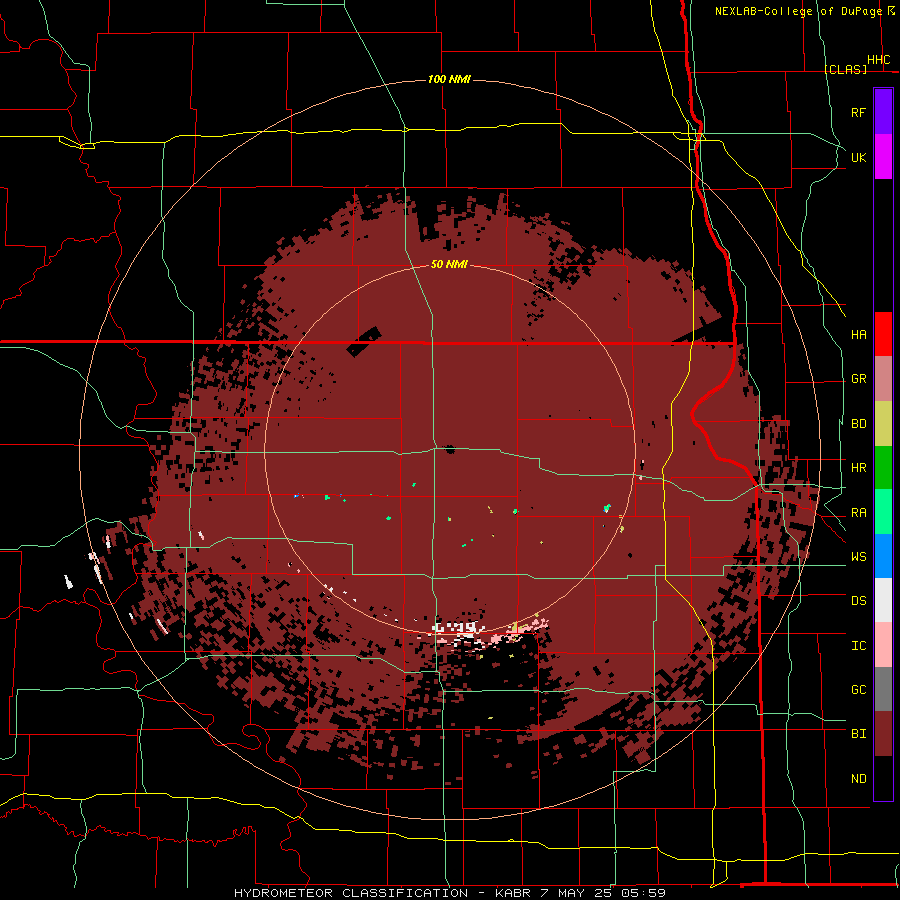The height and width of the screenshot is (900, 900).
Task: Pick the mint green RA legend swatch
Action: coord(883,512)
